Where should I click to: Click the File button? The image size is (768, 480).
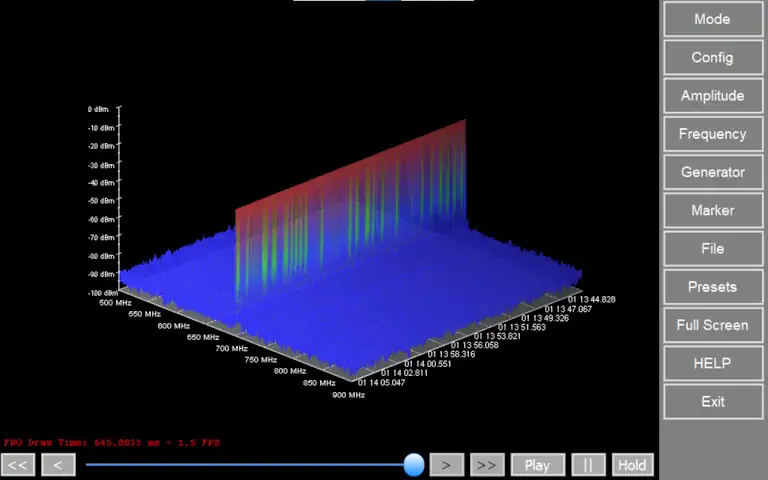click(x=712, y=248)
